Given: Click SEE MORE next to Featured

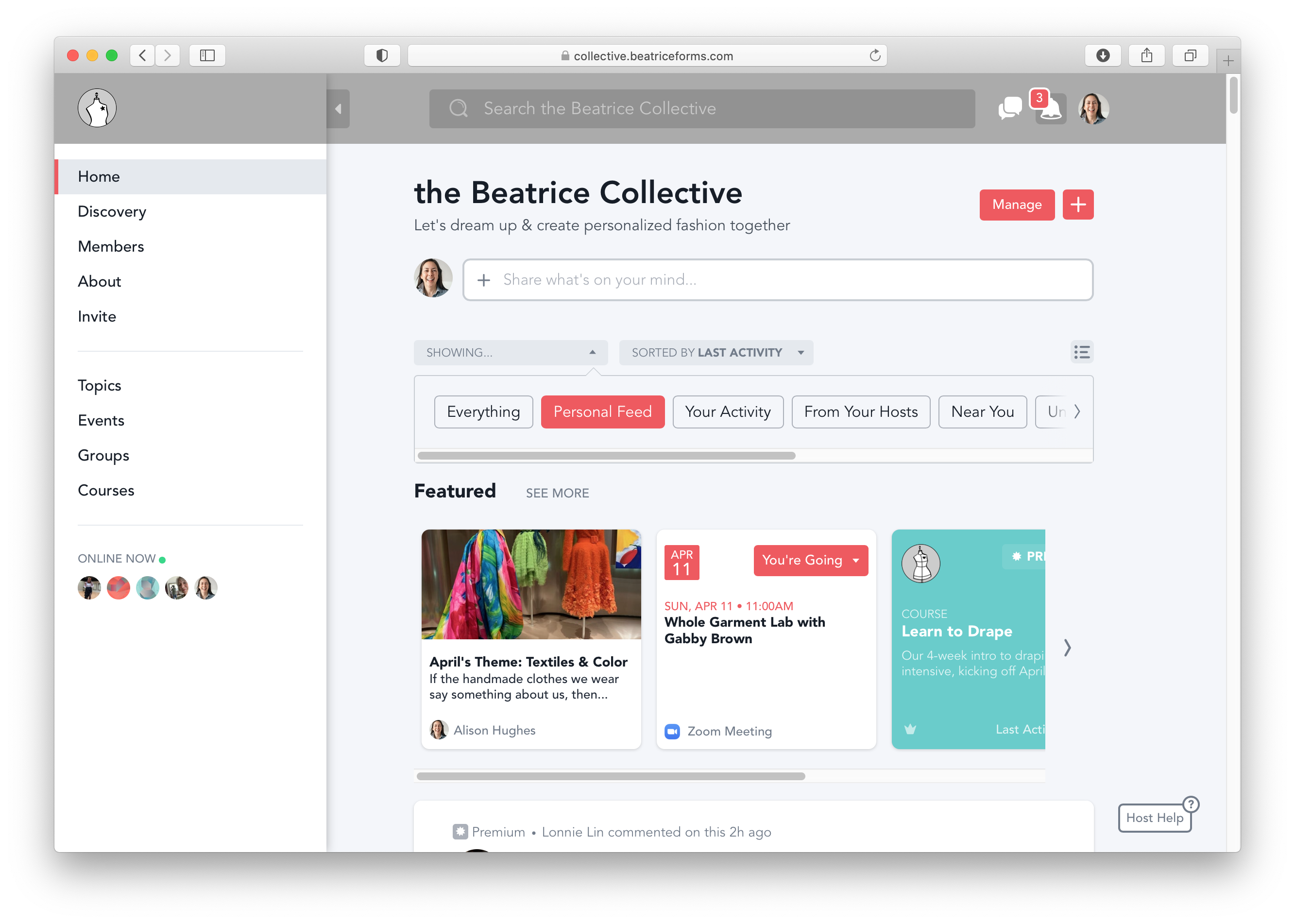Looking at the screenshot, I should pyautogui.click(x=557, y=493).
